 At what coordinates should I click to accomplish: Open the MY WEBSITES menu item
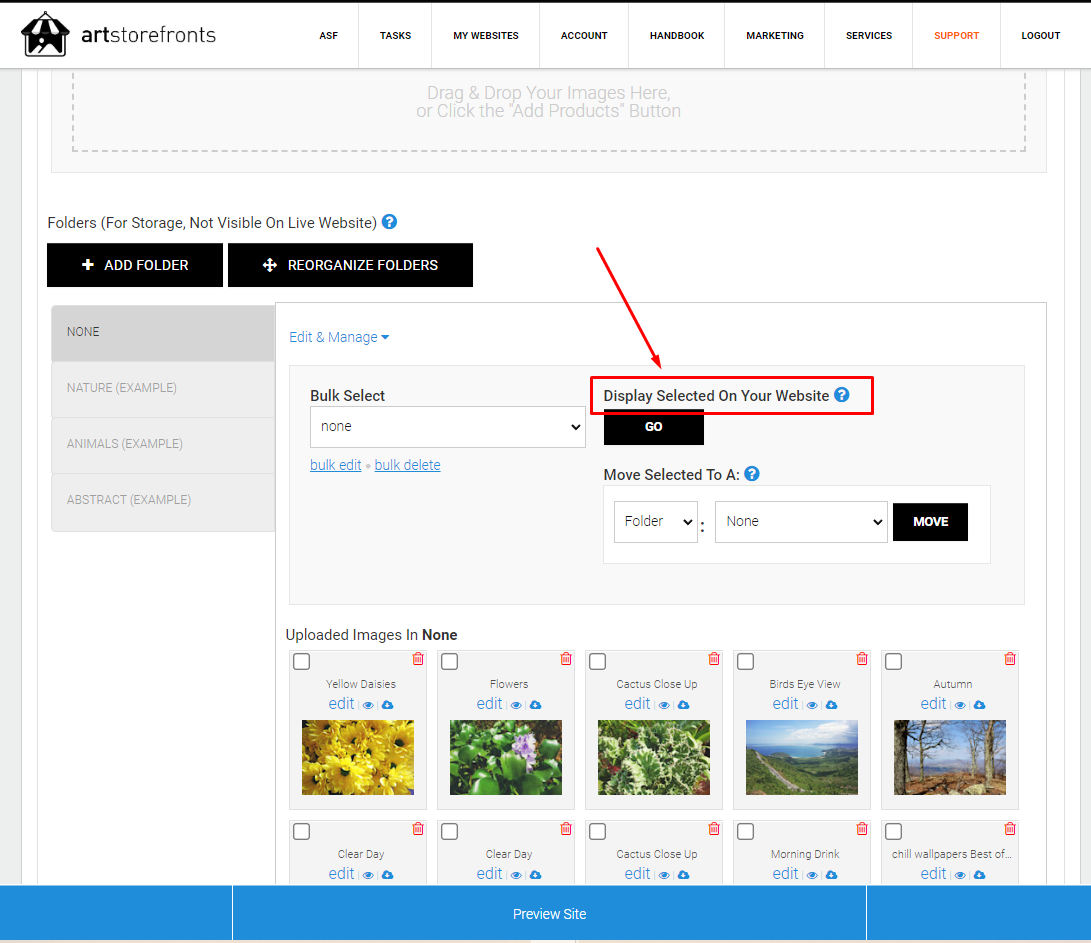486,35
